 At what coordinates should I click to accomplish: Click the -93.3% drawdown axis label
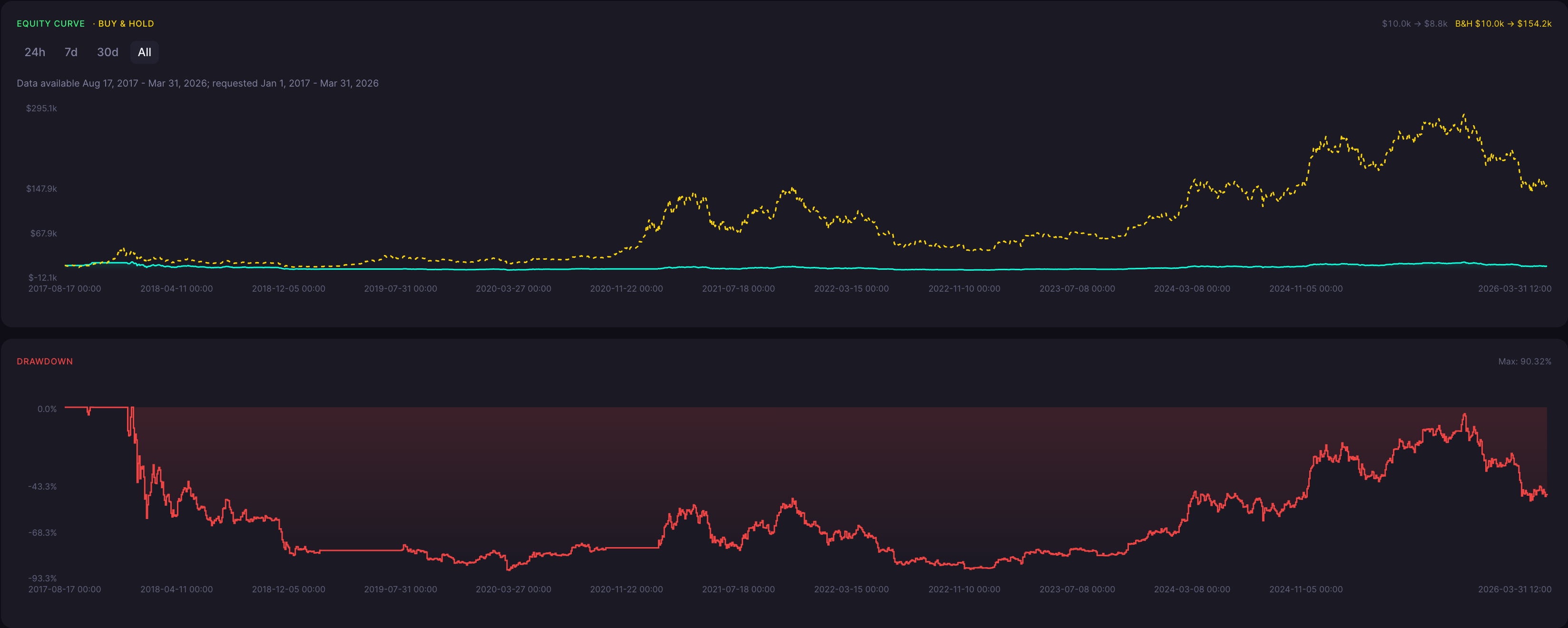42,578
